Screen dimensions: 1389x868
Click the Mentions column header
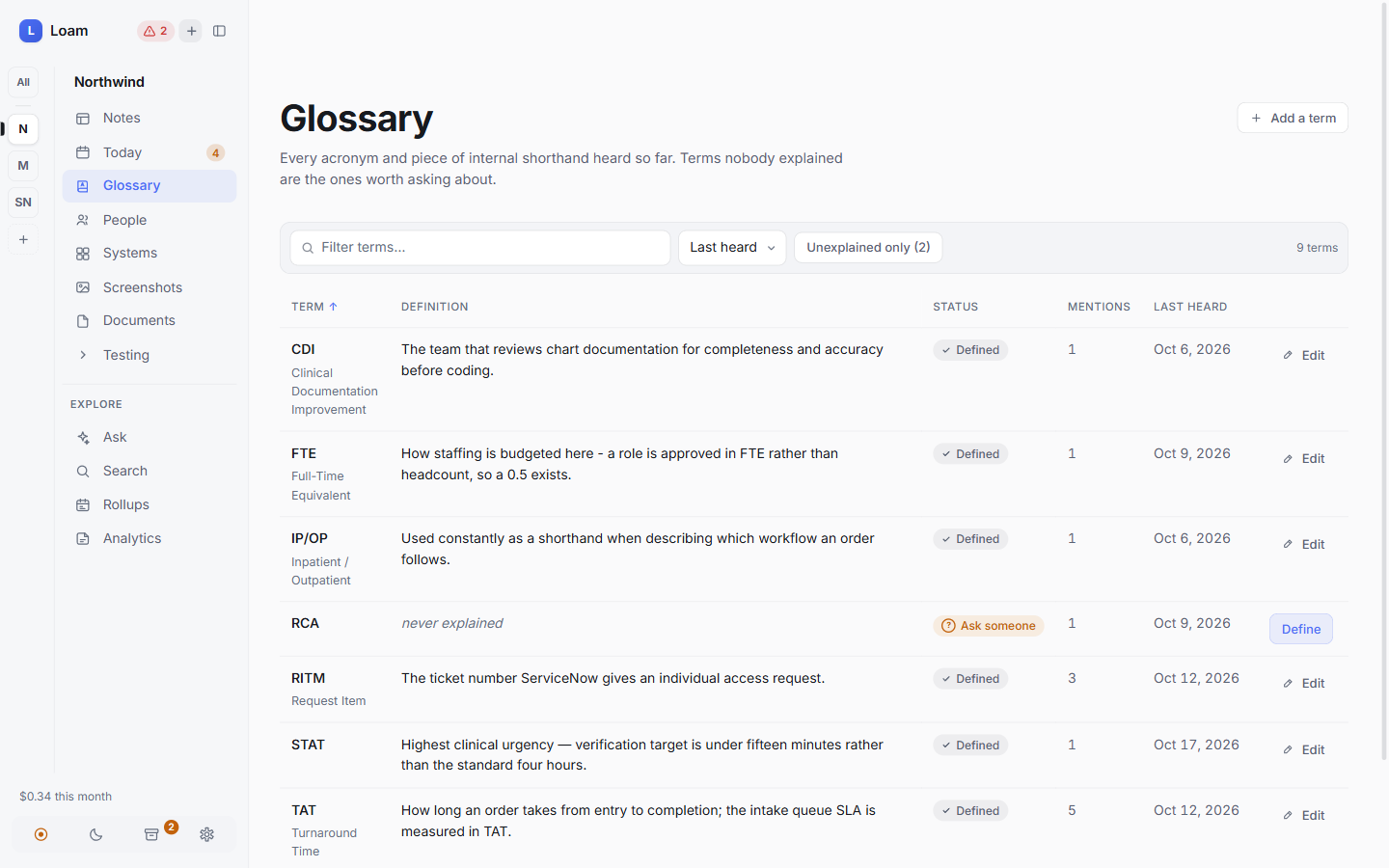1099,307
